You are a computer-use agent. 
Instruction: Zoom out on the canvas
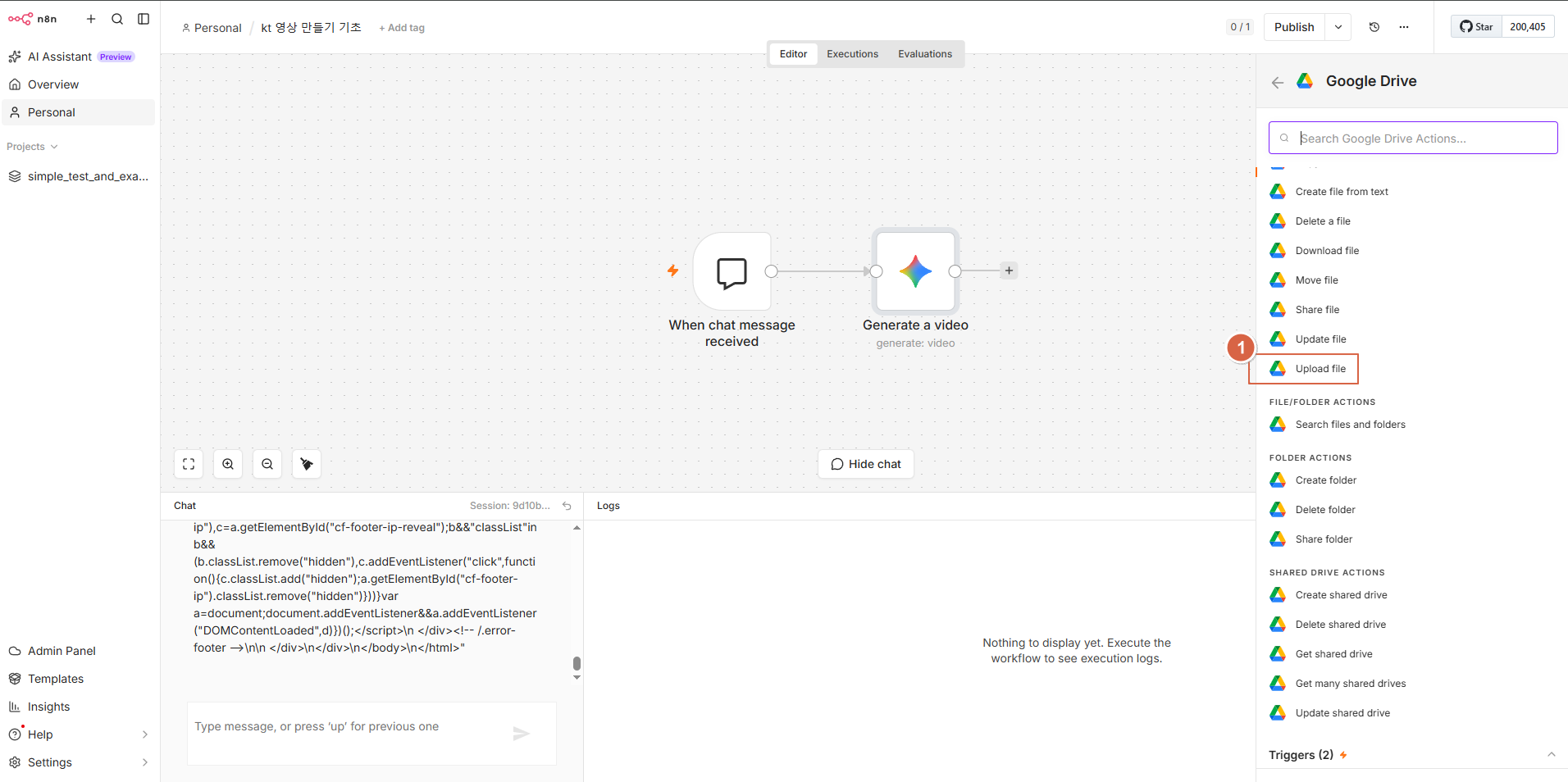pyautogui.click(x=267, y=464)
